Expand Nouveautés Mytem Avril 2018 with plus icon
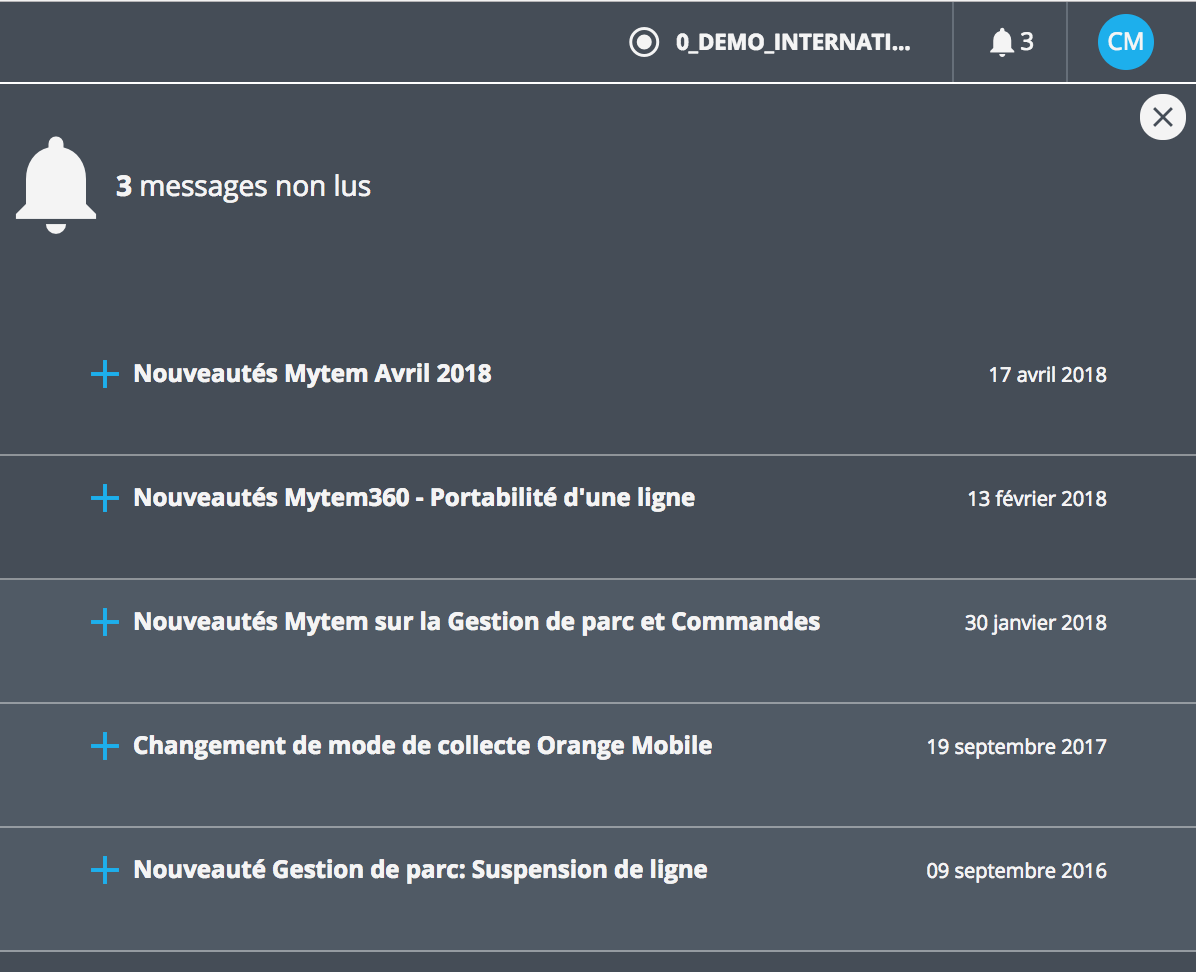Viewport: 1196px width, 972px height. [104, 374]
